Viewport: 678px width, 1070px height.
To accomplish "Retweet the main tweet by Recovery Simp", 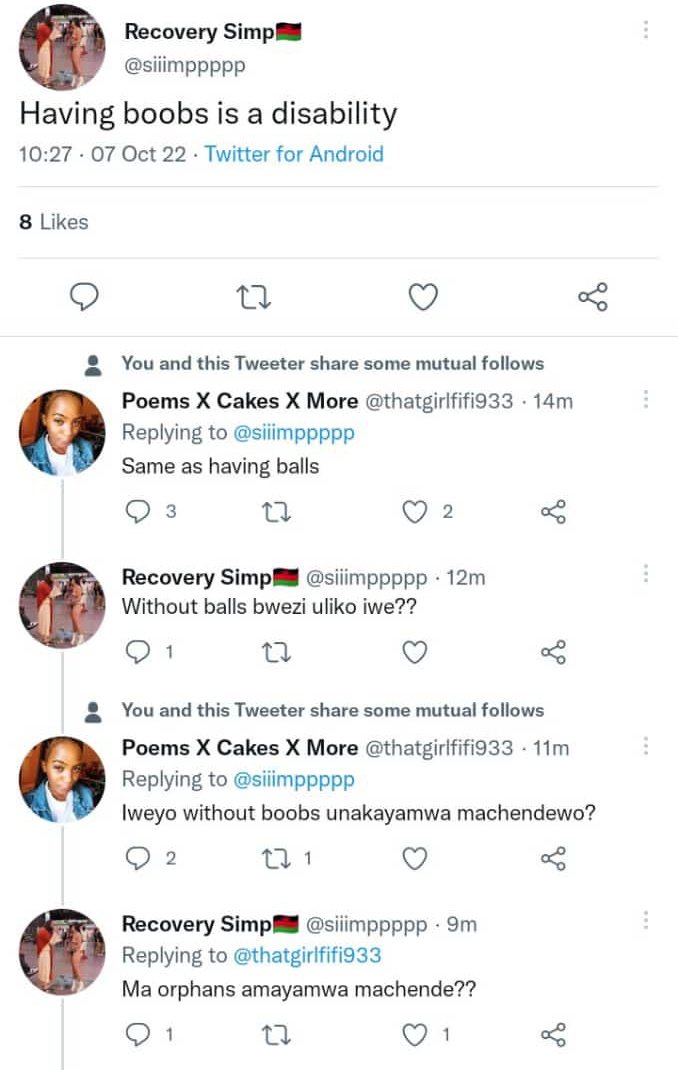I will [x=253, y=298].
